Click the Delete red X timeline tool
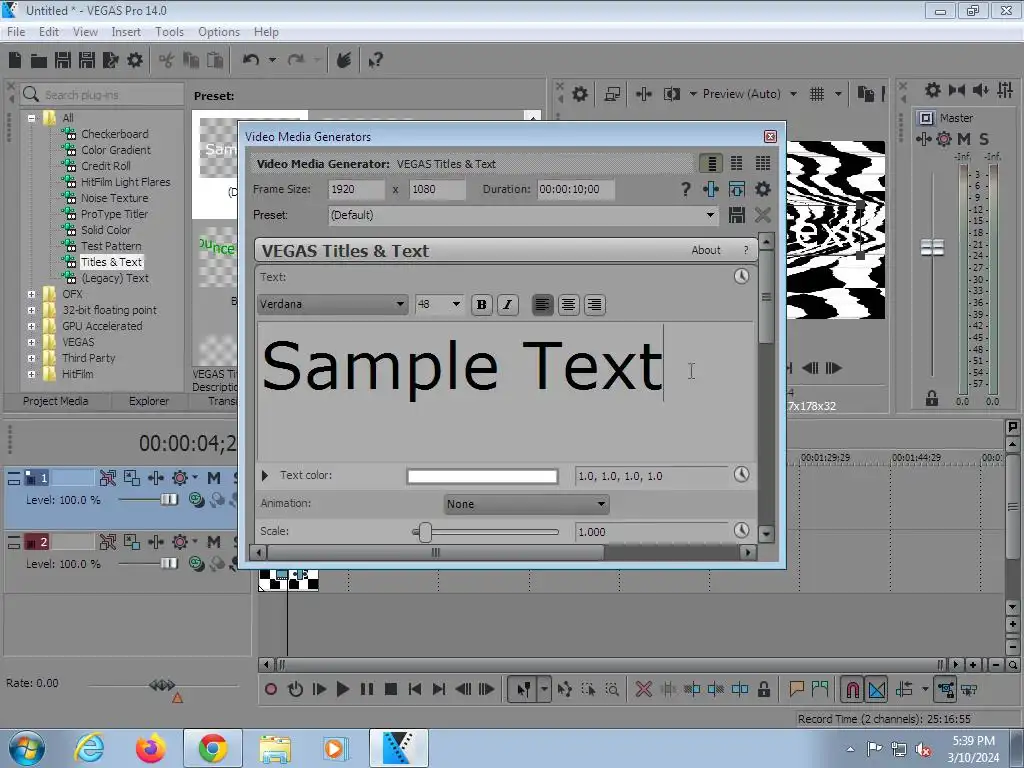1024x768 pixels. [x=643, y=689]
